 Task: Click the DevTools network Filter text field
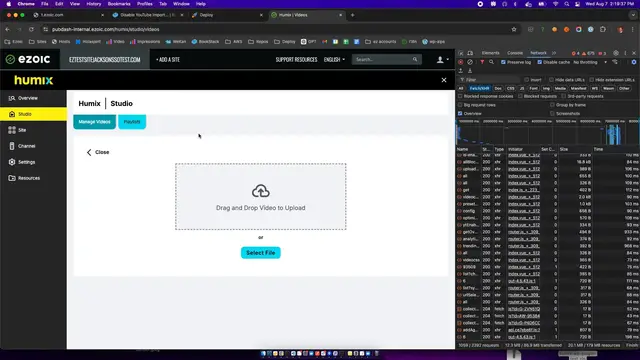tap(489, 80)
